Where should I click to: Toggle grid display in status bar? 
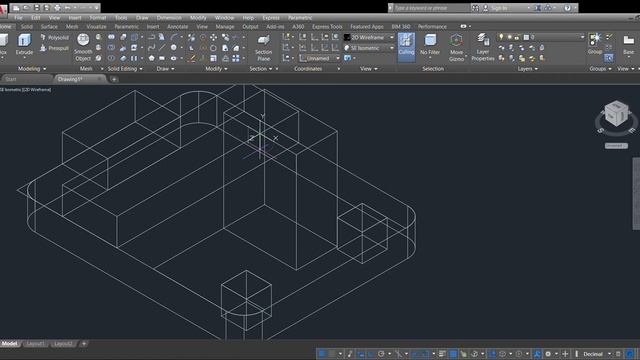click(322, 354)
